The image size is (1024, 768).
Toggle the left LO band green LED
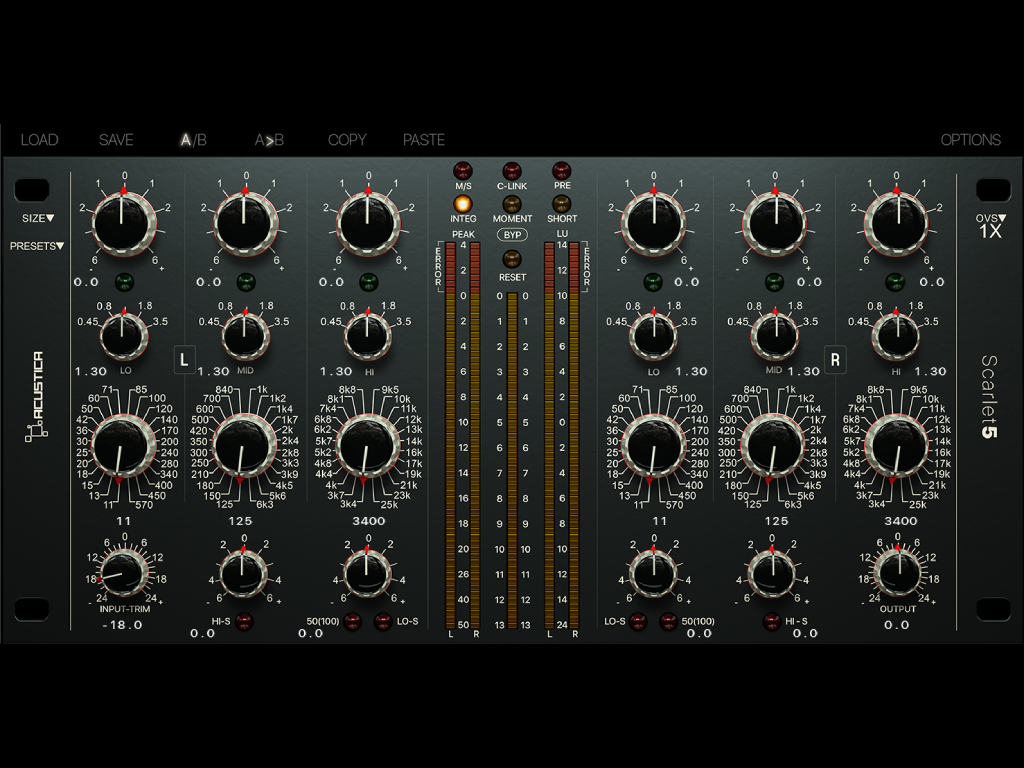[x=124, y=282]
